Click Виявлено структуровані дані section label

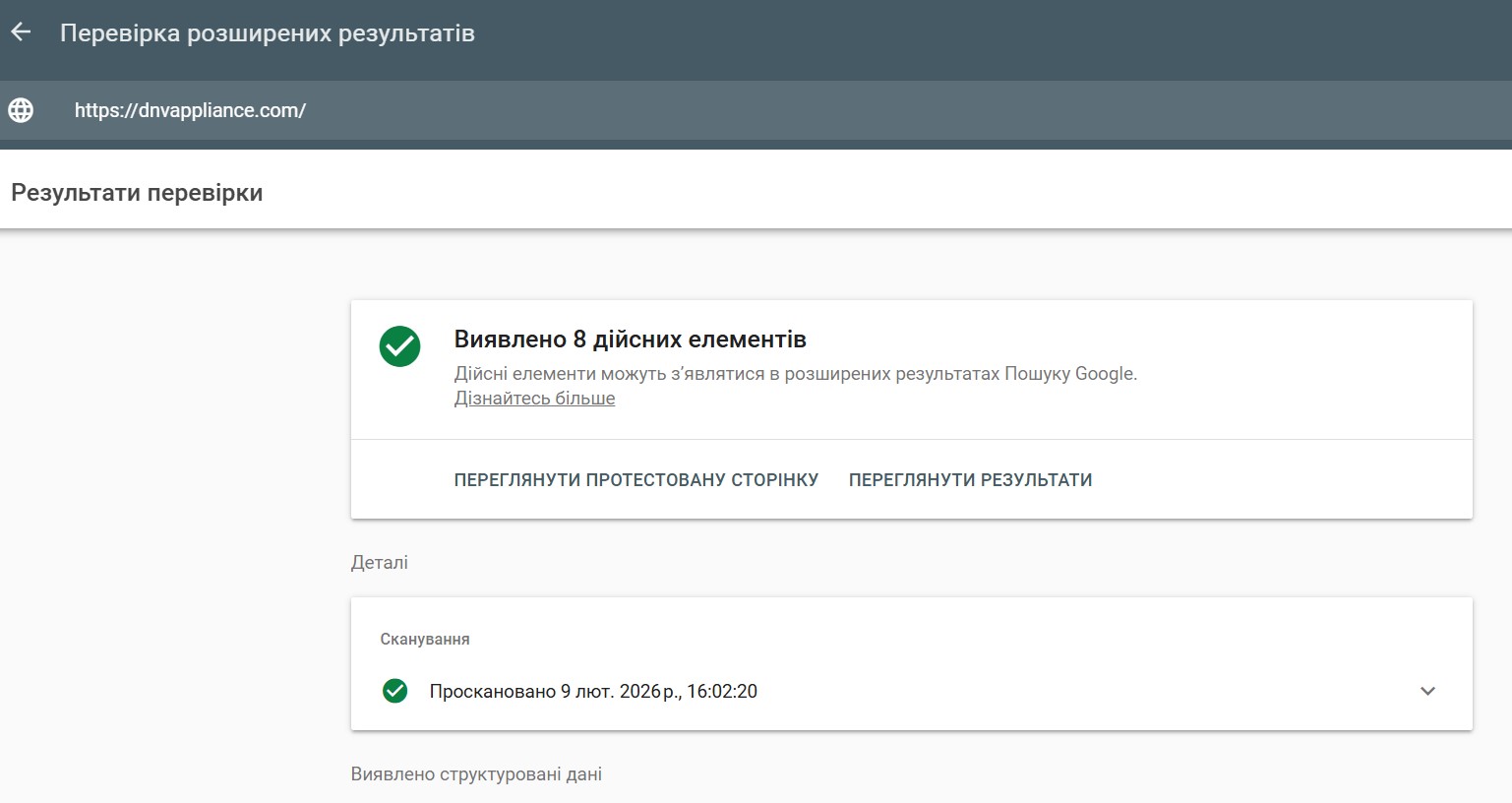[x=476, y=774]
